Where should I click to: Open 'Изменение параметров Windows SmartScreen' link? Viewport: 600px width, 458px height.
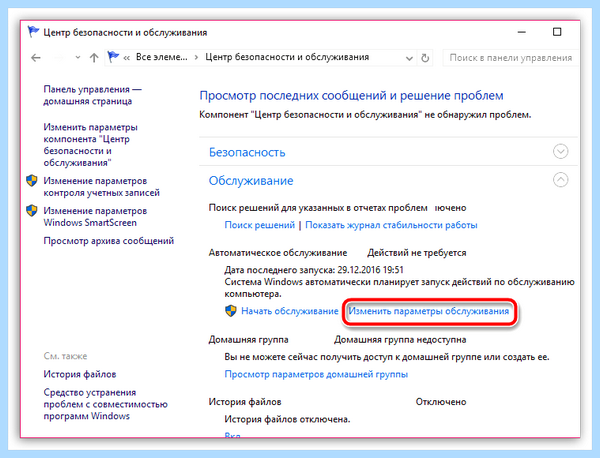coord(95,217)
